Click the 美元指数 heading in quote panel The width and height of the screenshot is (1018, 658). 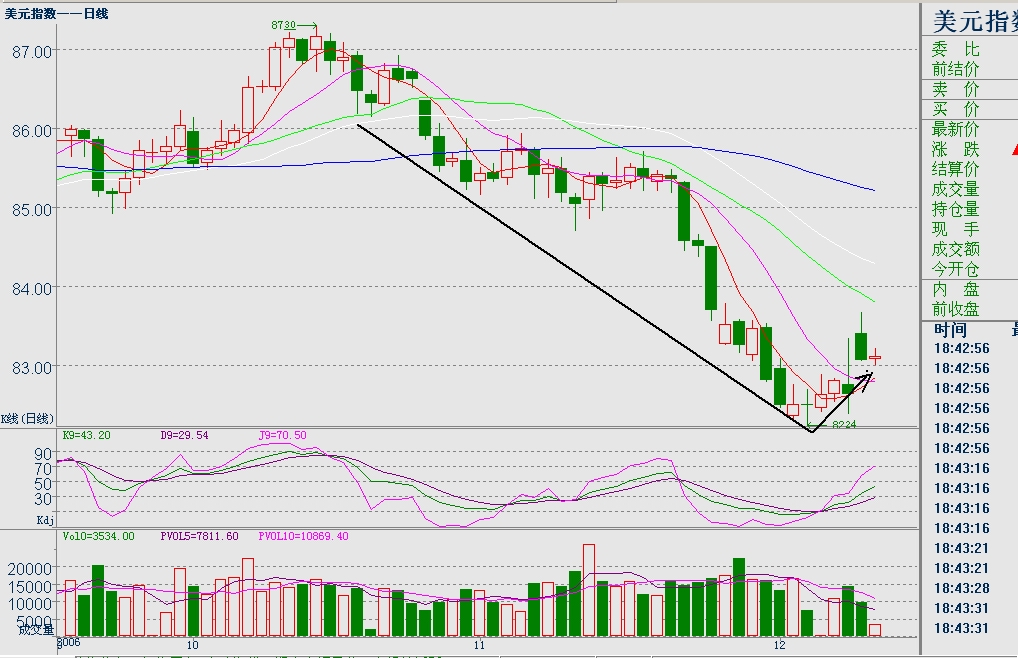tap(975, 21)
